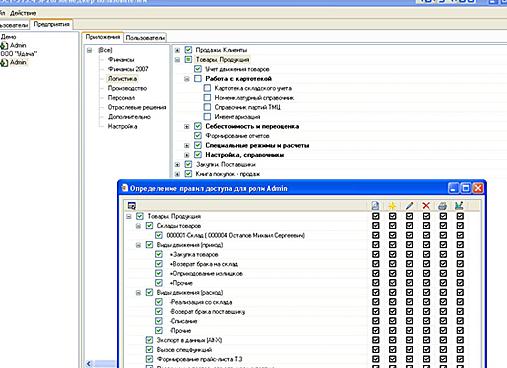Collapse the [Все] applications tree root
This screenshot has width=507, height=368.
[x=89, y=50]
